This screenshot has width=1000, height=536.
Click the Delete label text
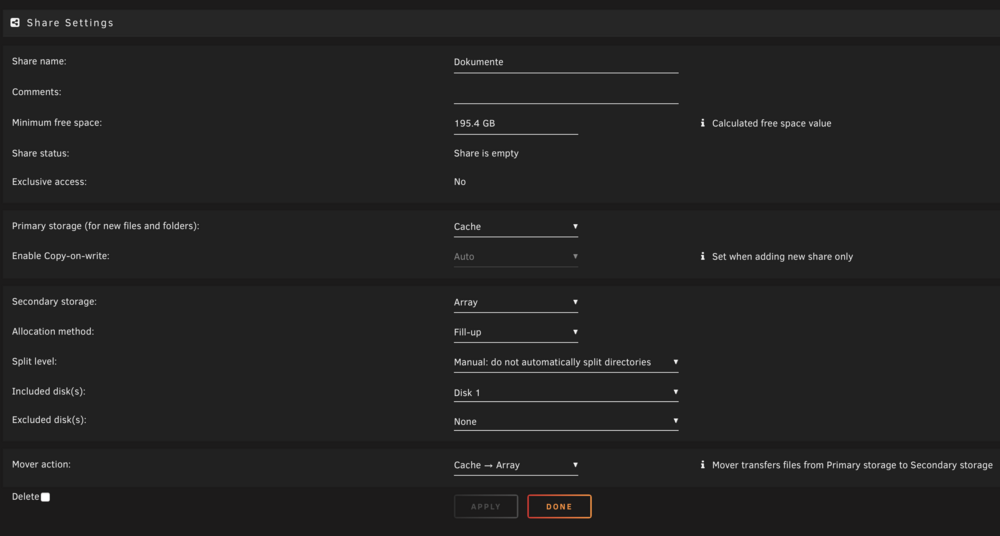26,496
